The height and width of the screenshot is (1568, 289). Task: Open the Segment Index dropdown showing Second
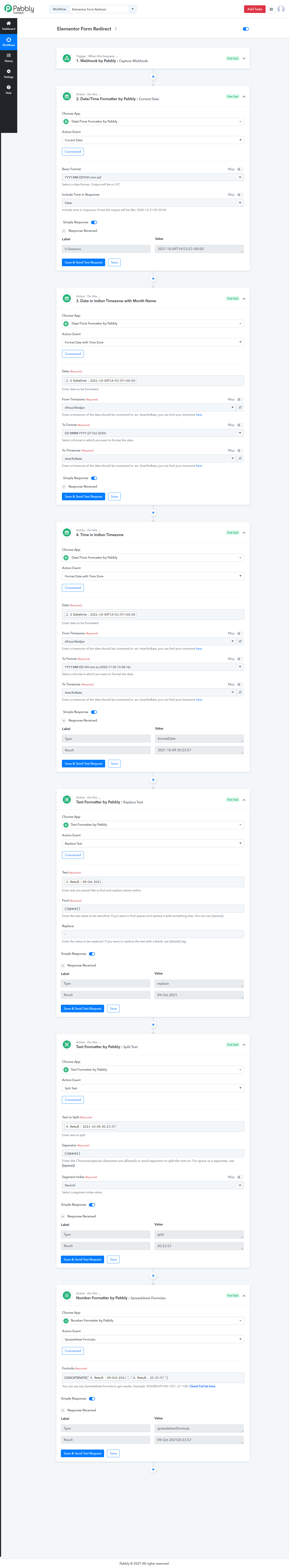(153, 1185)
